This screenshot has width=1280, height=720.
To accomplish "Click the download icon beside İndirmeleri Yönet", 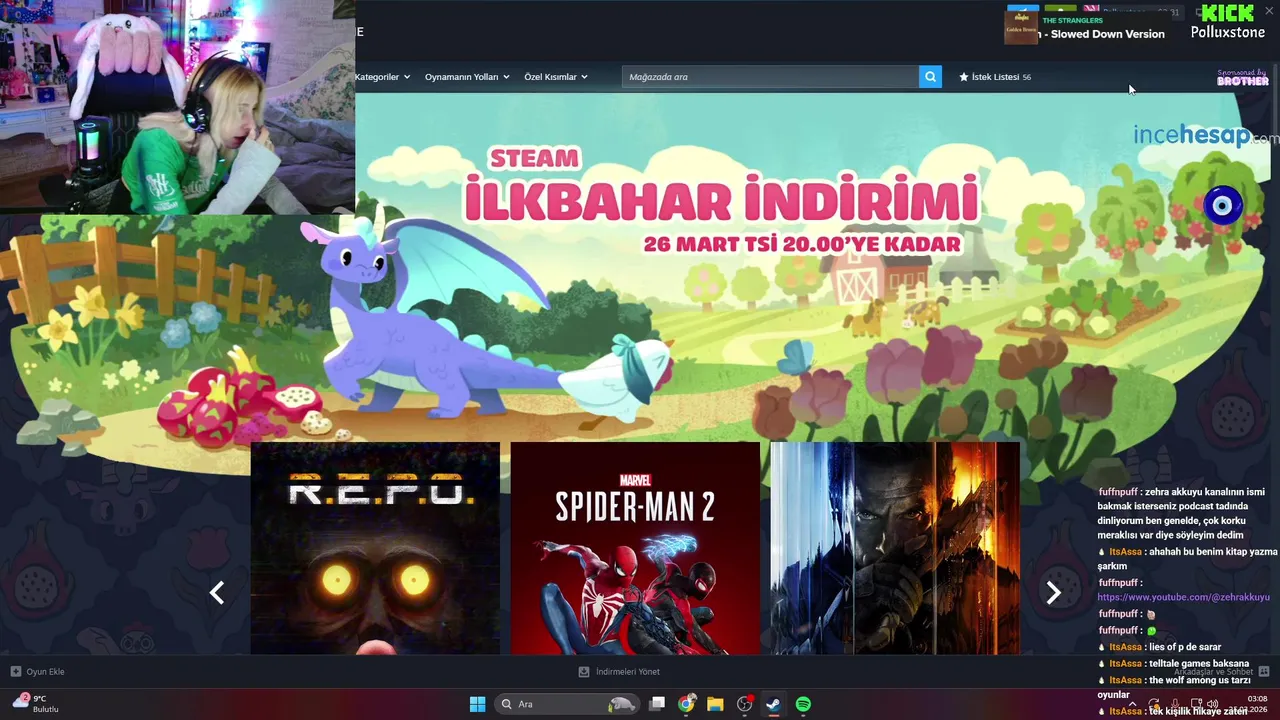I will 584,672.
